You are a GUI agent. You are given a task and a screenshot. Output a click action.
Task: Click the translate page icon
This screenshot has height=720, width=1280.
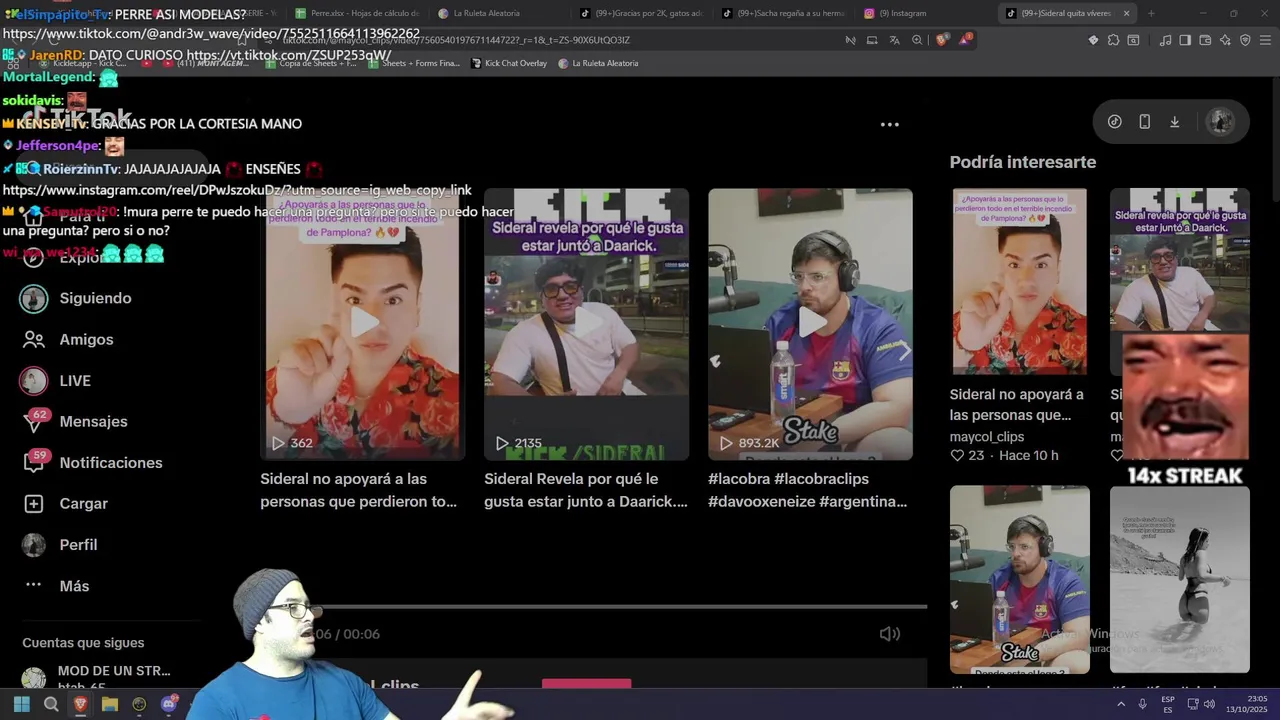coord(894,40)
